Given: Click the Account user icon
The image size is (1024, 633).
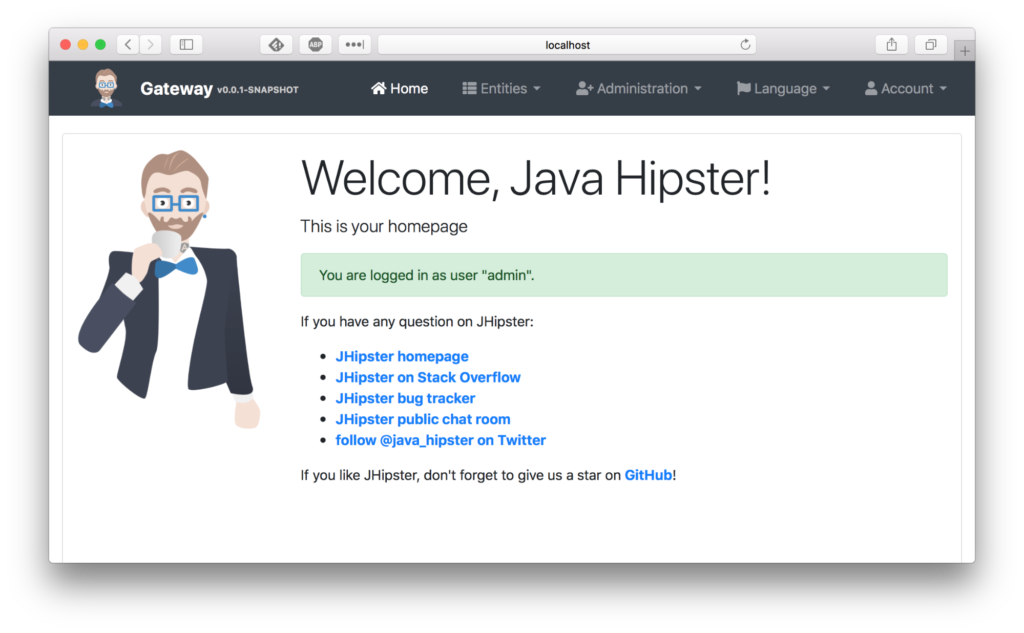Looking at the screenshot, I should 870,88.
